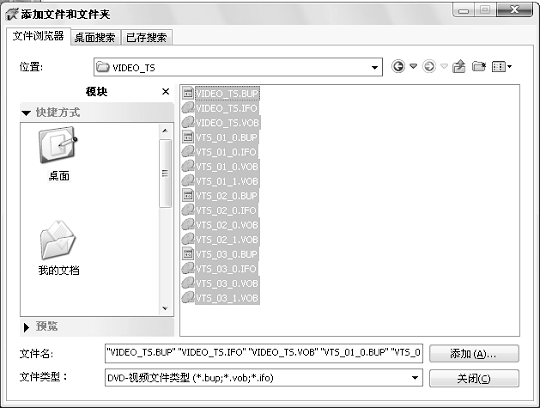
Task: Click in the 文件名 input field
Action: pos(264,353)
